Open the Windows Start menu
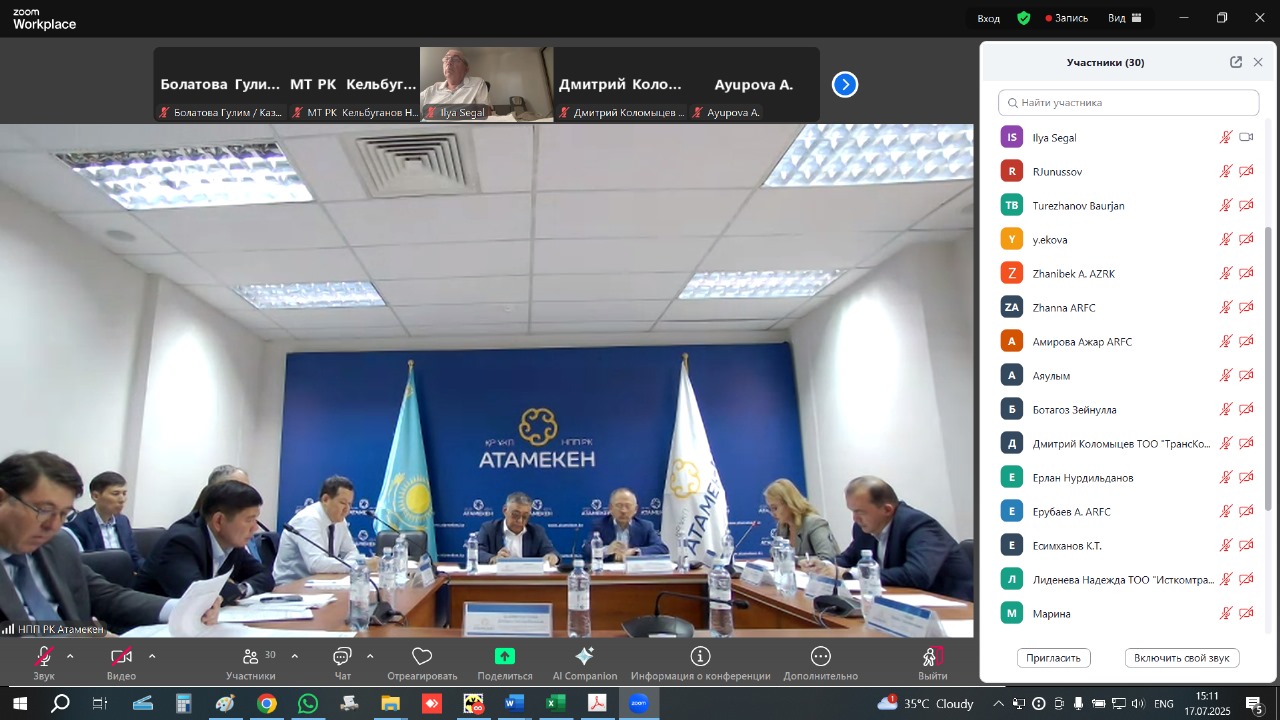This screenshot has height=720, width=1280. (x=19, y=704)
